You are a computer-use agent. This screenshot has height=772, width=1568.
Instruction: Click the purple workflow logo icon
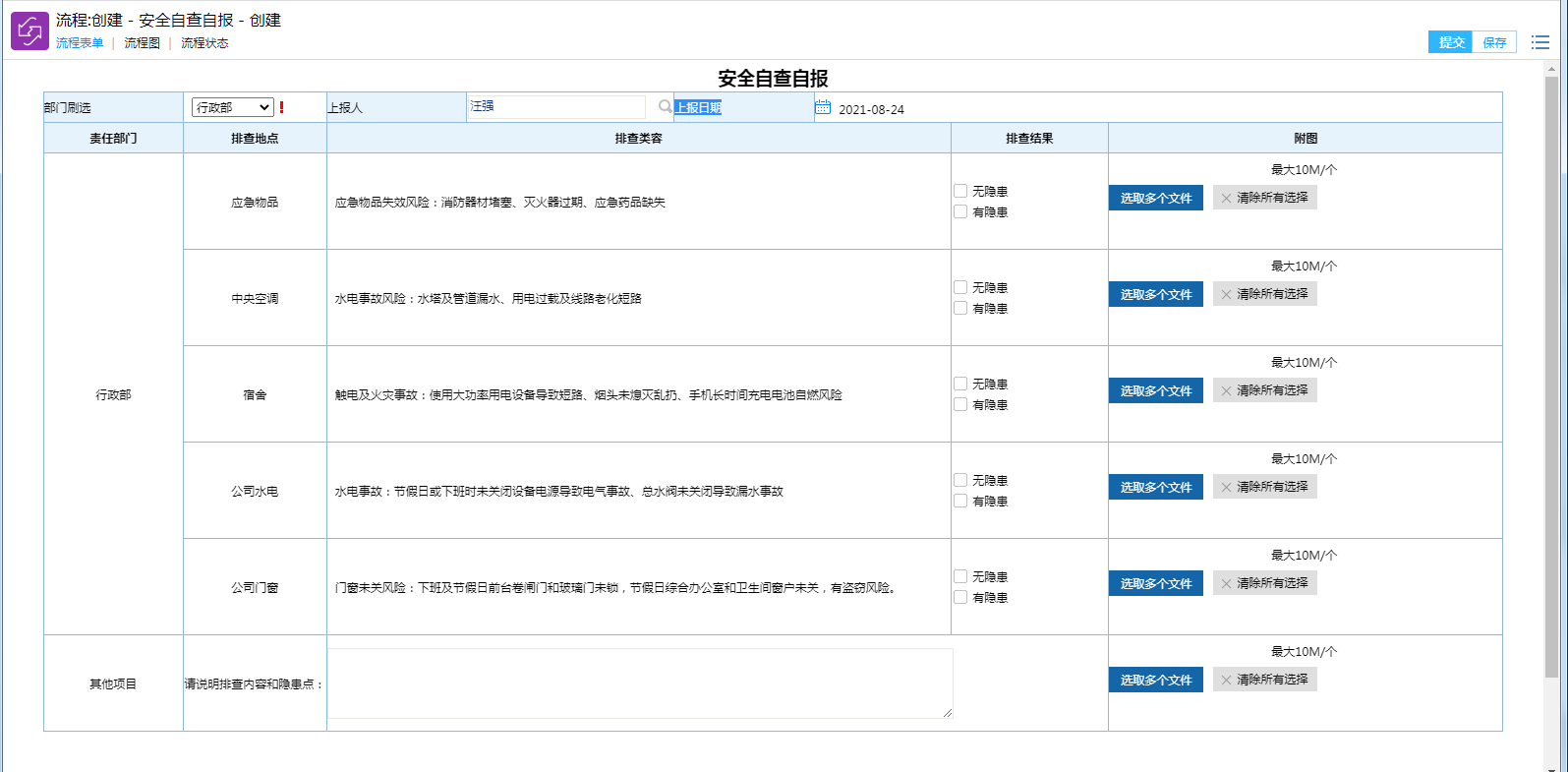(x=29, y=31)
